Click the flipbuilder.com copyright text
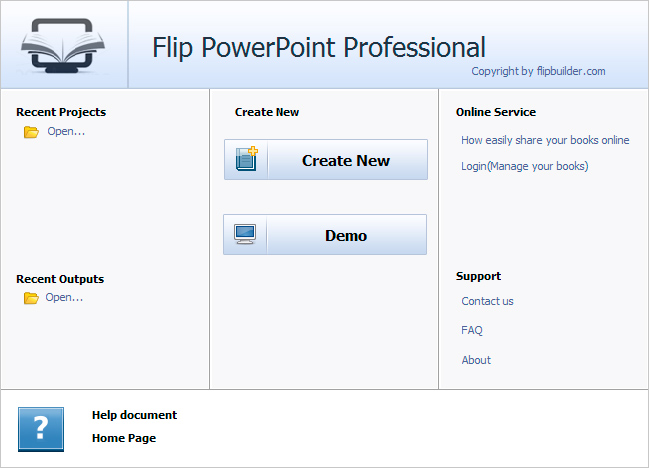Screen dimensions: 649x468 pos(538,71)
